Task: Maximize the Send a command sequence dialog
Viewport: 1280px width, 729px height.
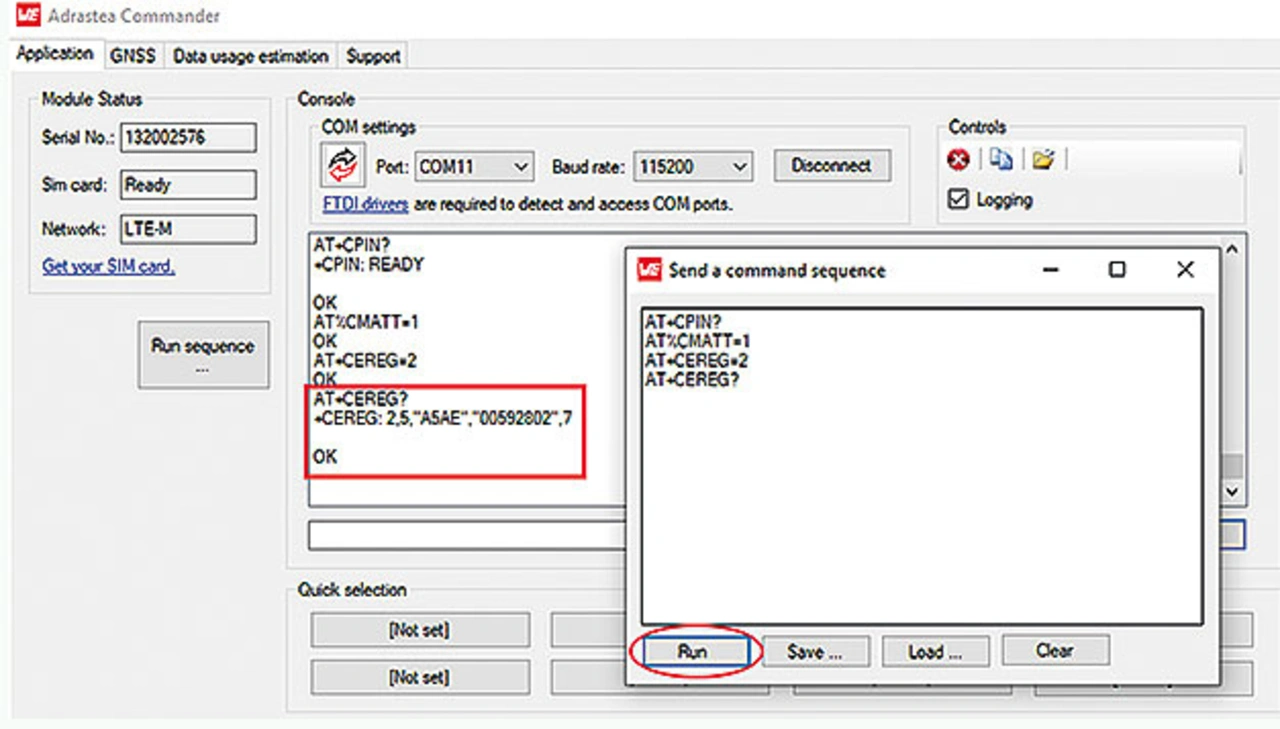Action: click(1117, 270)
